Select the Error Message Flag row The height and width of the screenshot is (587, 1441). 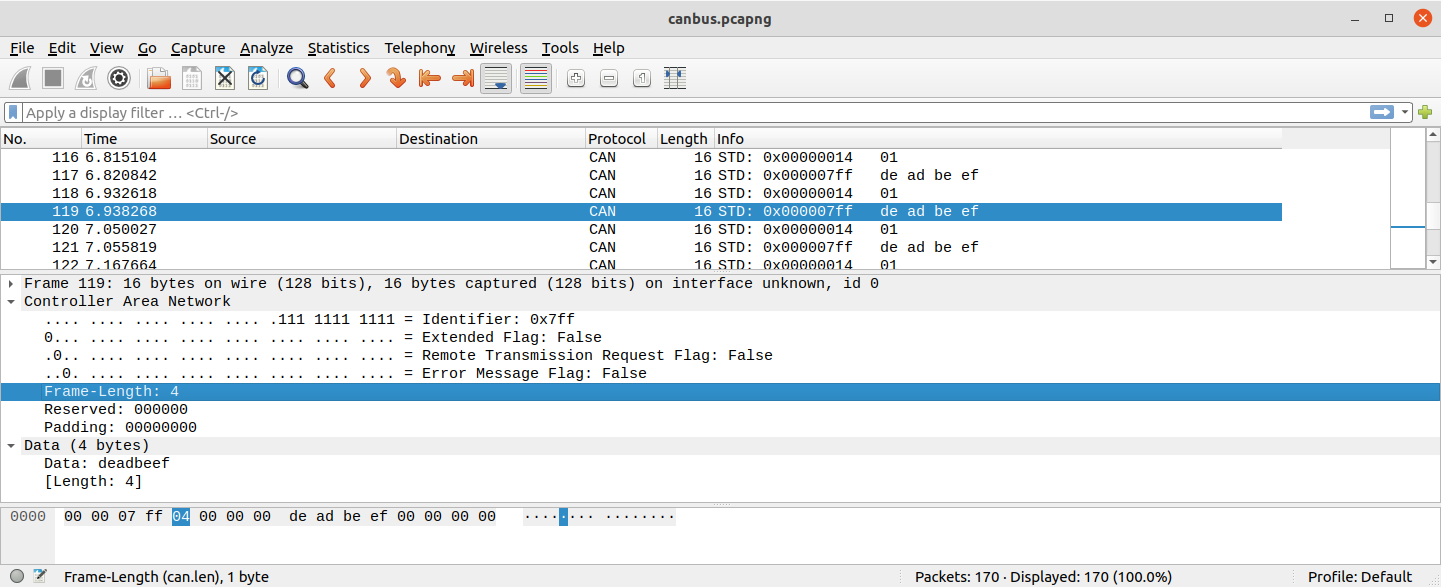(720, 373)
